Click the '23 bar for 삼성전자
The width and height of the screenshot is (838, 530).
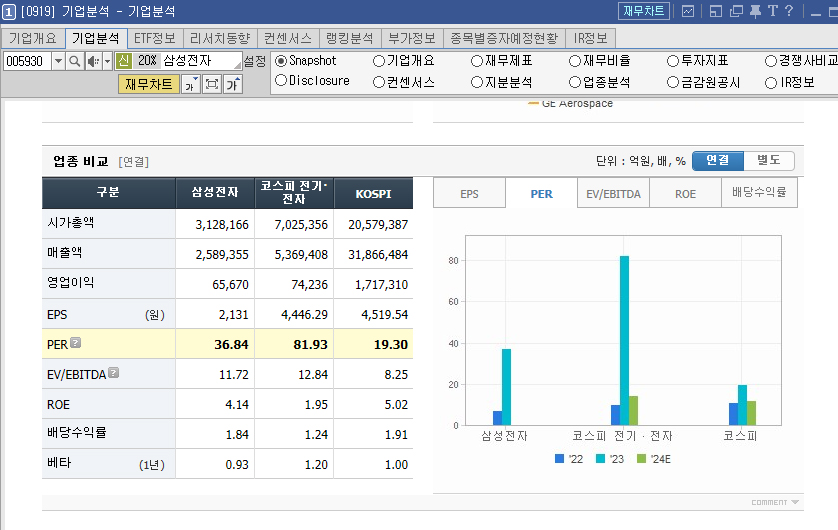[506, 387]
